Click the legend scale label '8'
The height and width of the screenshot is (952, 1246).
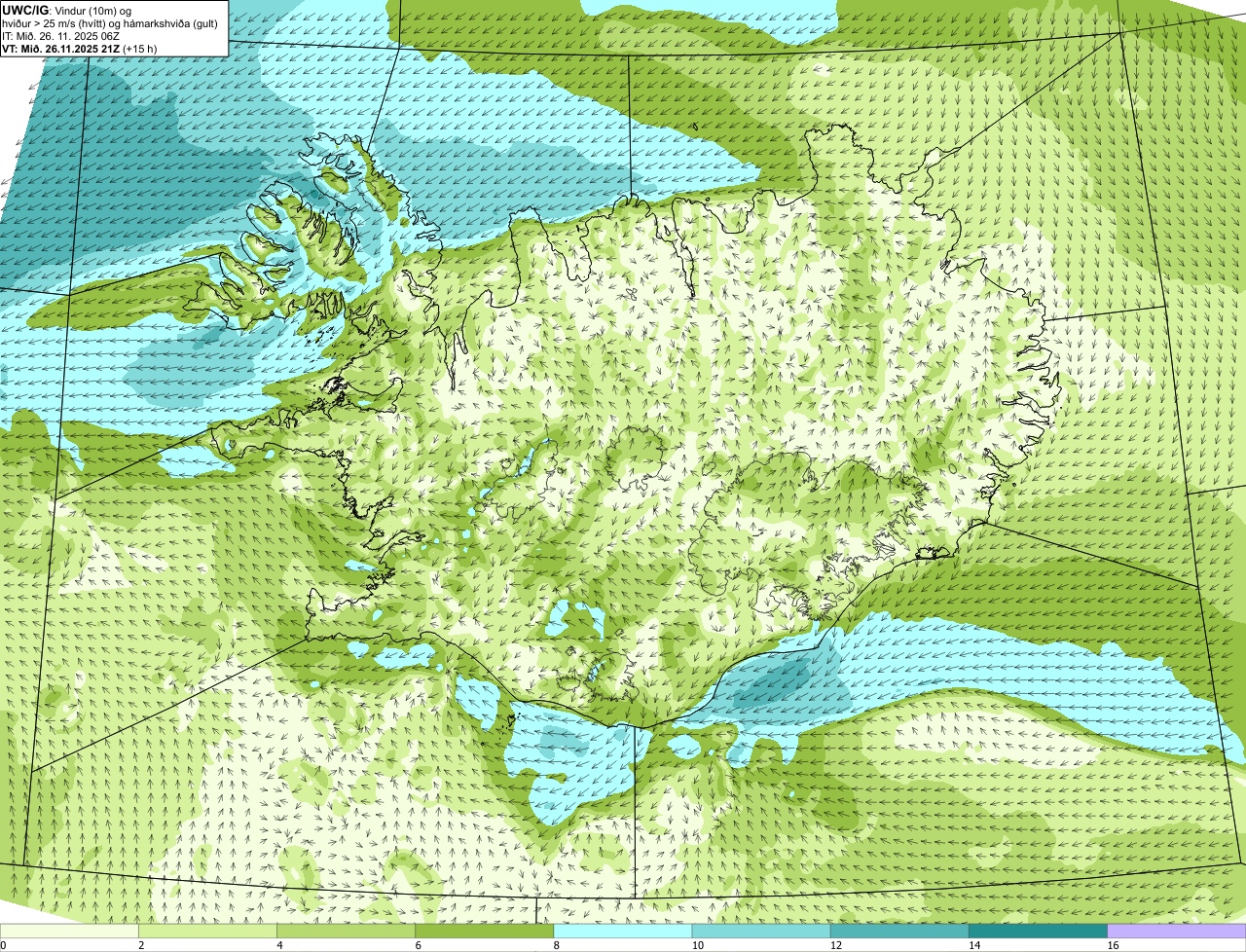(x=557, y=945)
